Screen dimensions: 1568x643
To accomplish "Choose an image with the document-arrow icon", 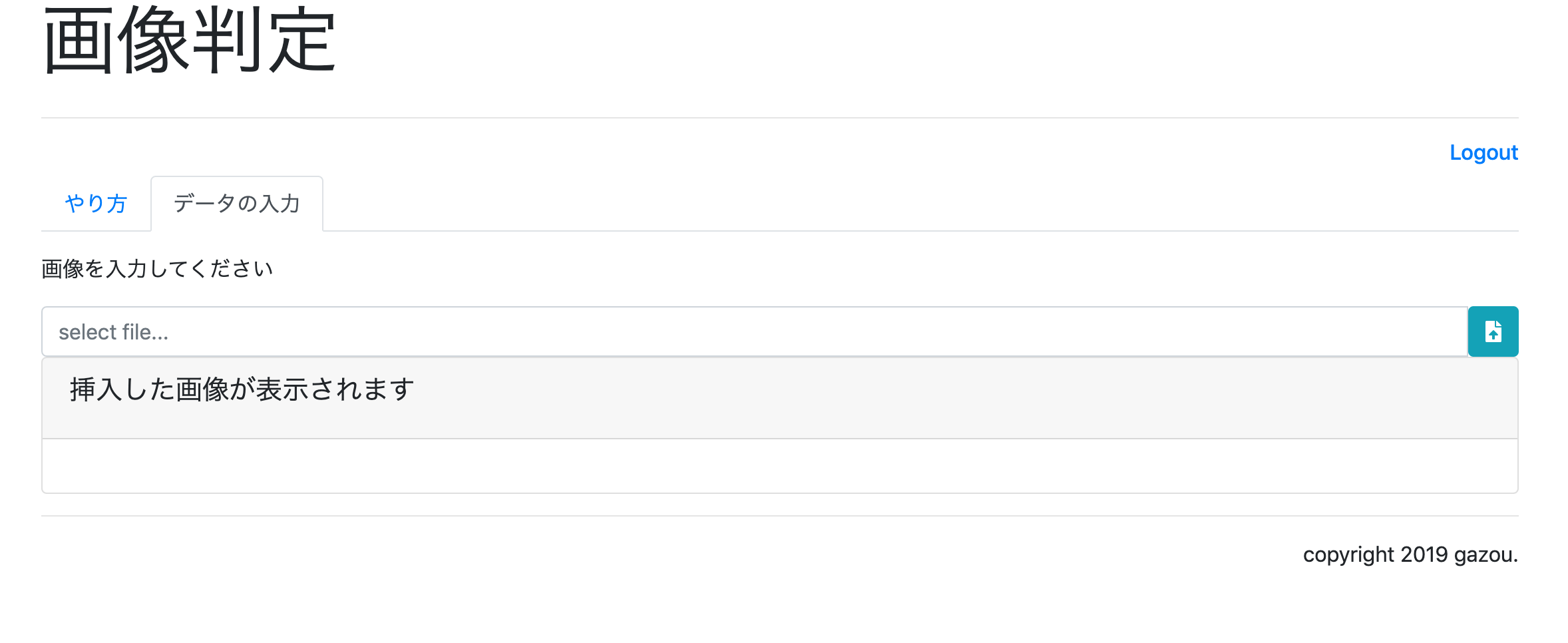I will click(1493, 331).
